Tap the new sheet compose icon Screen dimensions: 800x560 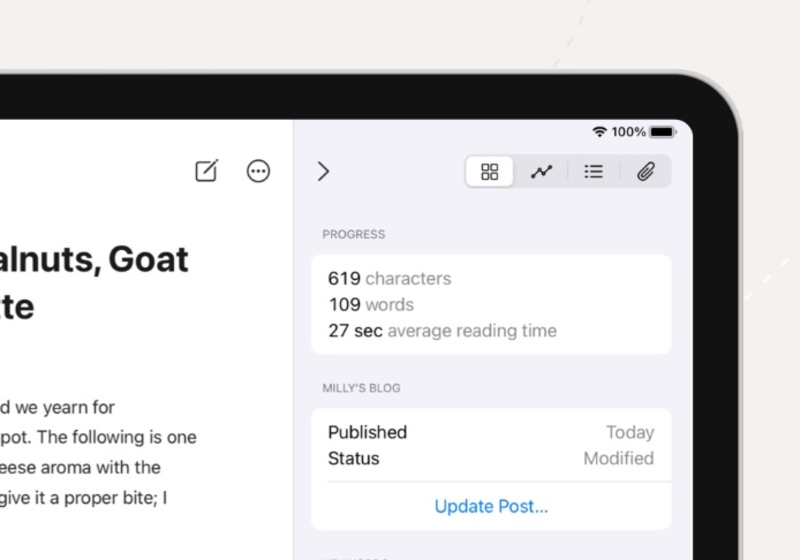(x=207, y=171)
